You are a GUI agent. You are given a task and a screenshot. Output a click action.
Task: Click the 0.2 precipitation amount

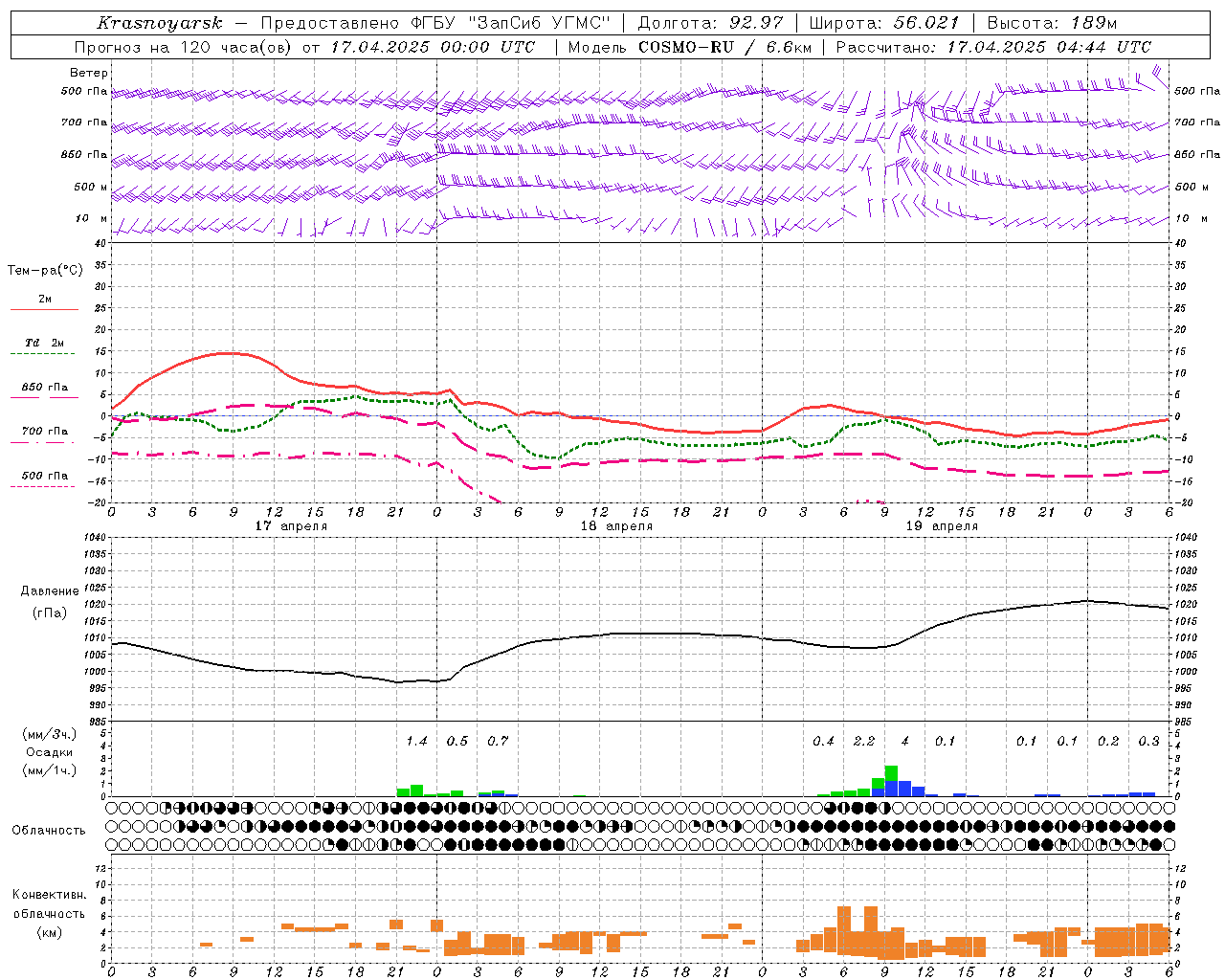pyautogui.click(x=1108, y=741)
